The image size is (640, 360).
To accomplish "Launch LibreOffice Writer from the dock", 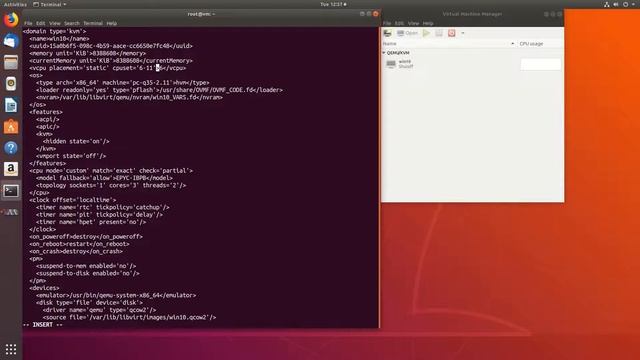I will pyautogui.click(x=11, y=105).
